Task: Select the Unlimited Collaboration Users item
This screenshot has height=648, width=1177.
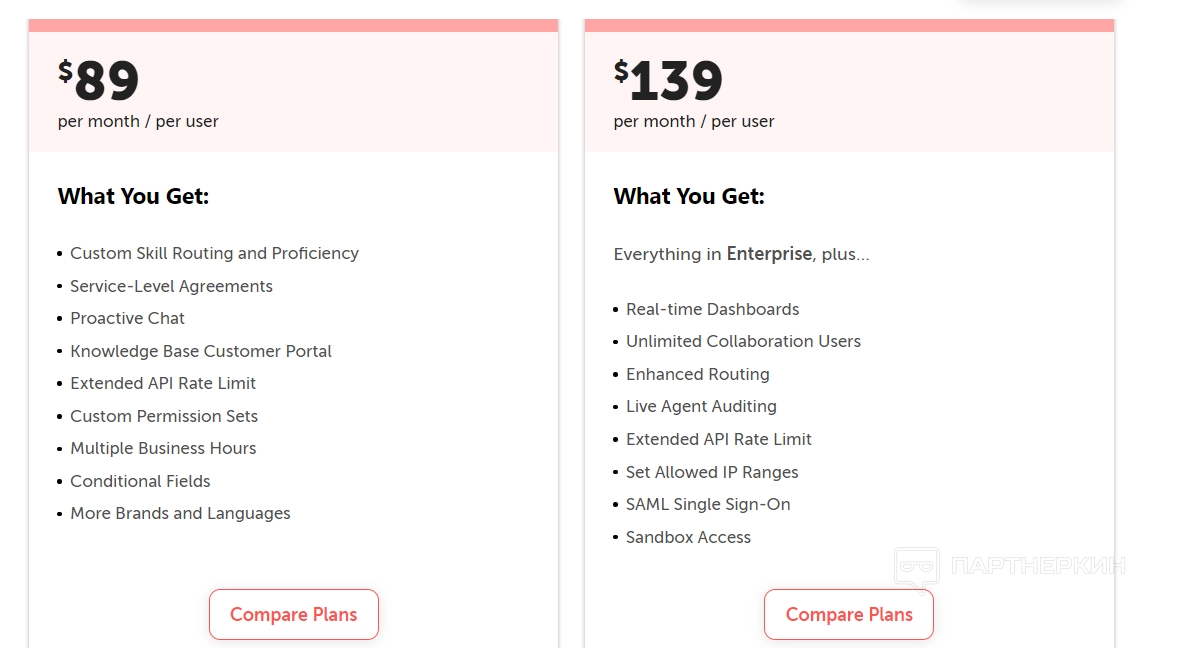Action: pyautogui.click(x=743, y=341)
